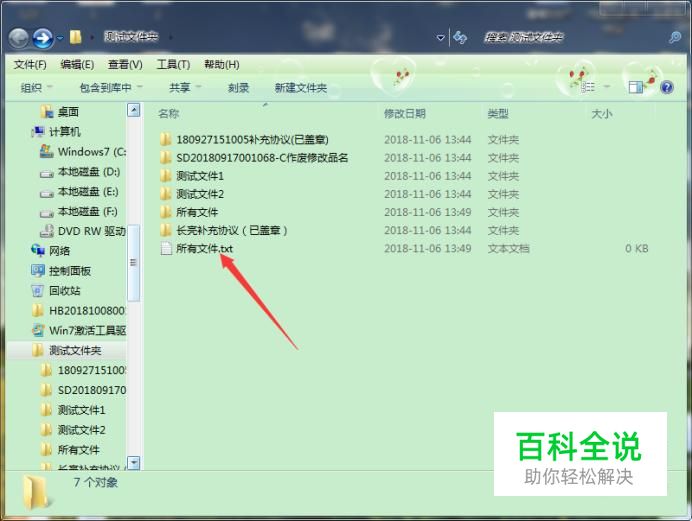Select 所有文件 folder icon in file list
Screen dimensions: 692x521
[x=165, y=212]
